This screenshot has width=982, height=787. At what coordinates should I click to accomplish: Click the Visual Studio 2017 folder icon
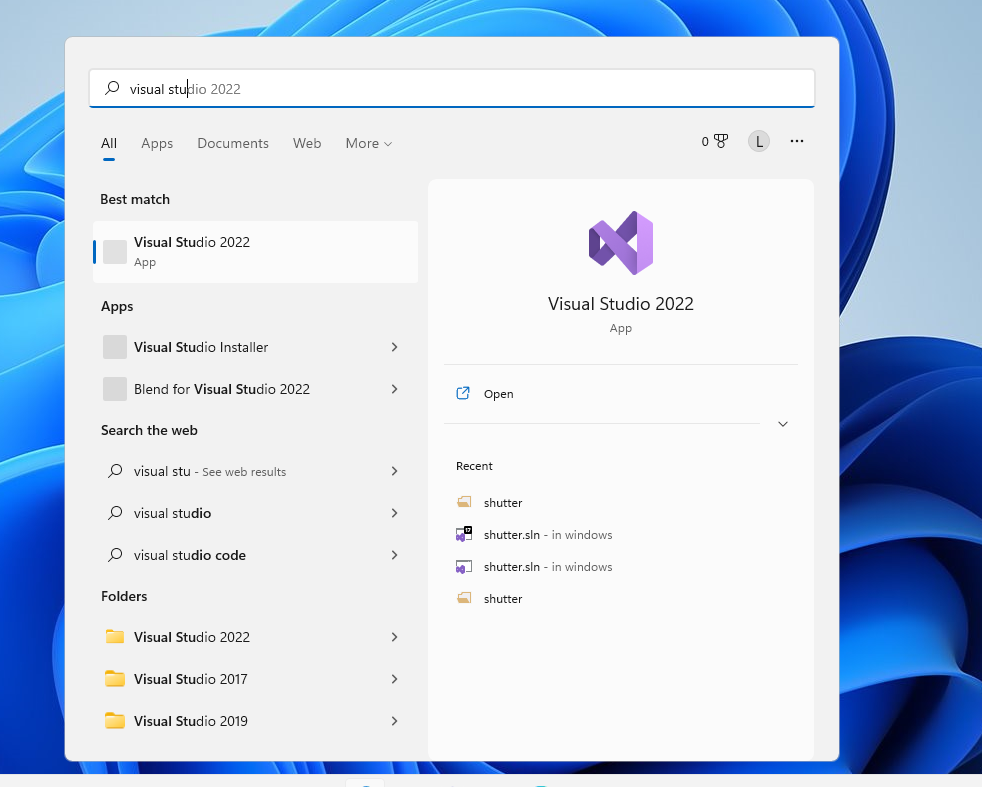click(115, 678)
